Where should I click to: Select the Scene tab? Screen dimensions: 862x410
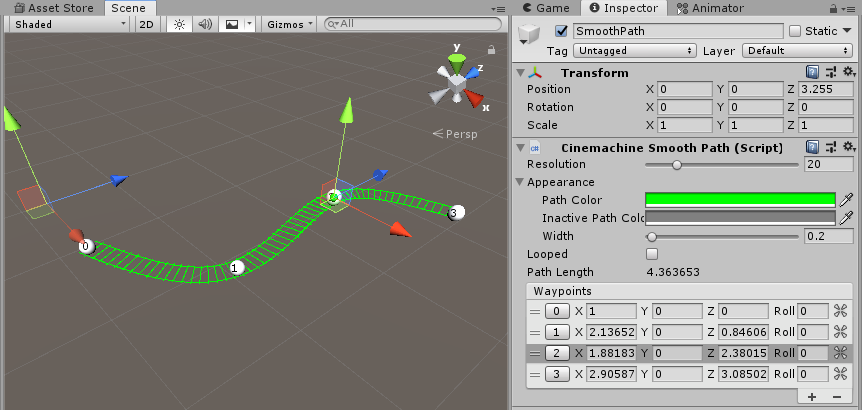128,8
